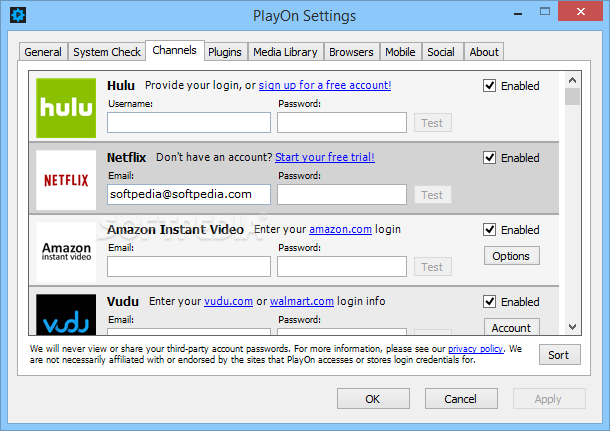
Task: Click the Amazon Instant Video logo
Action: point(66,252)
